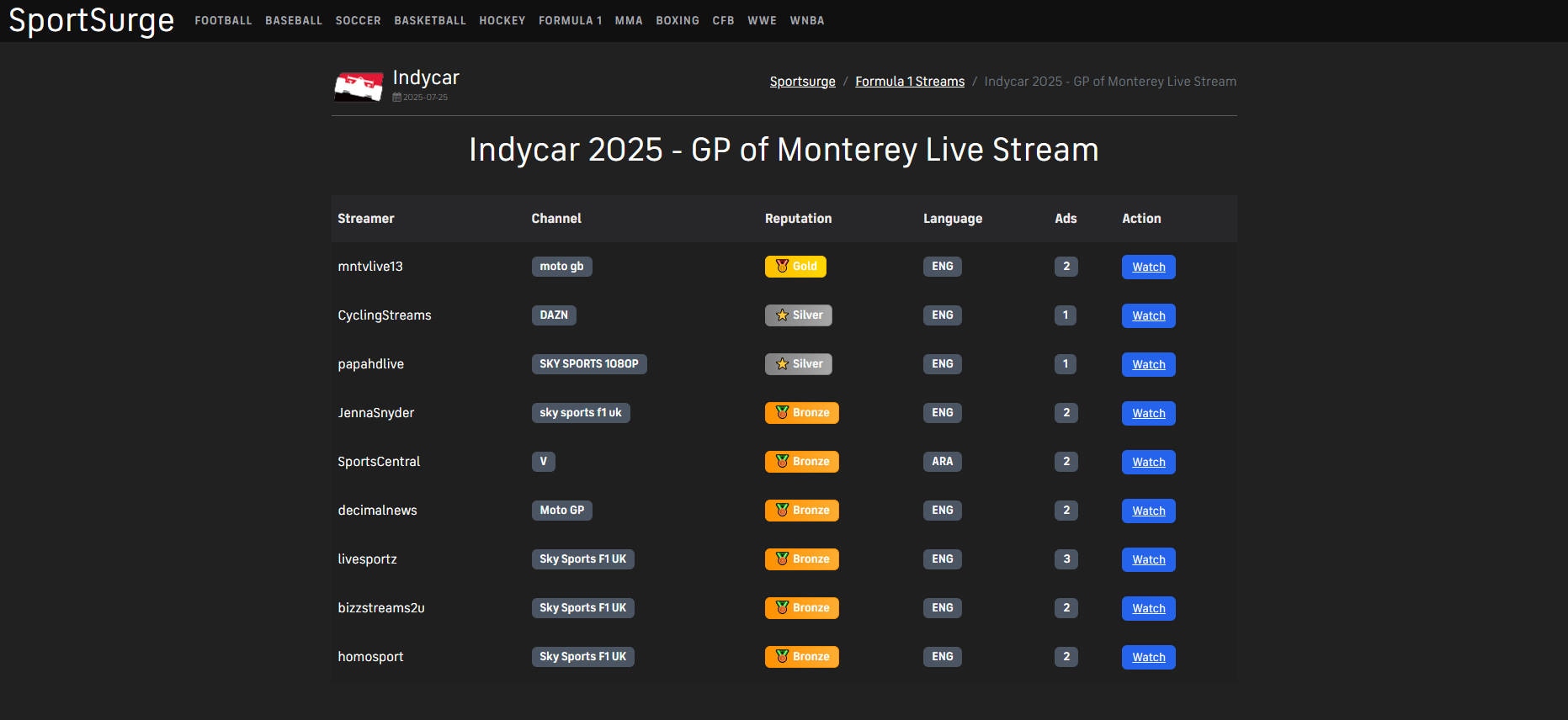Screen dimensions: 1568x720
Task: Click the SKY SPORTS 1080P channel tag
Action: (589, 364)
